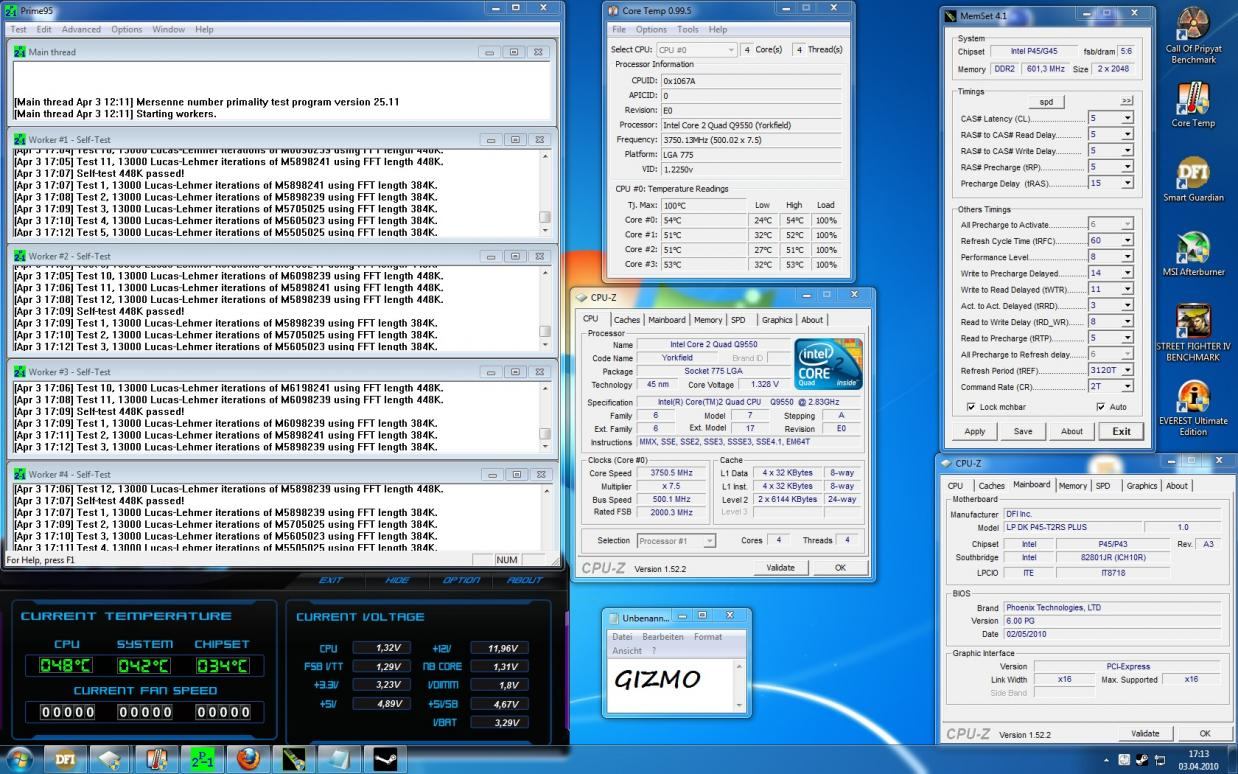Open Firefox from the taskbar
Viewport: 1238px width, 774px height.
248,759
